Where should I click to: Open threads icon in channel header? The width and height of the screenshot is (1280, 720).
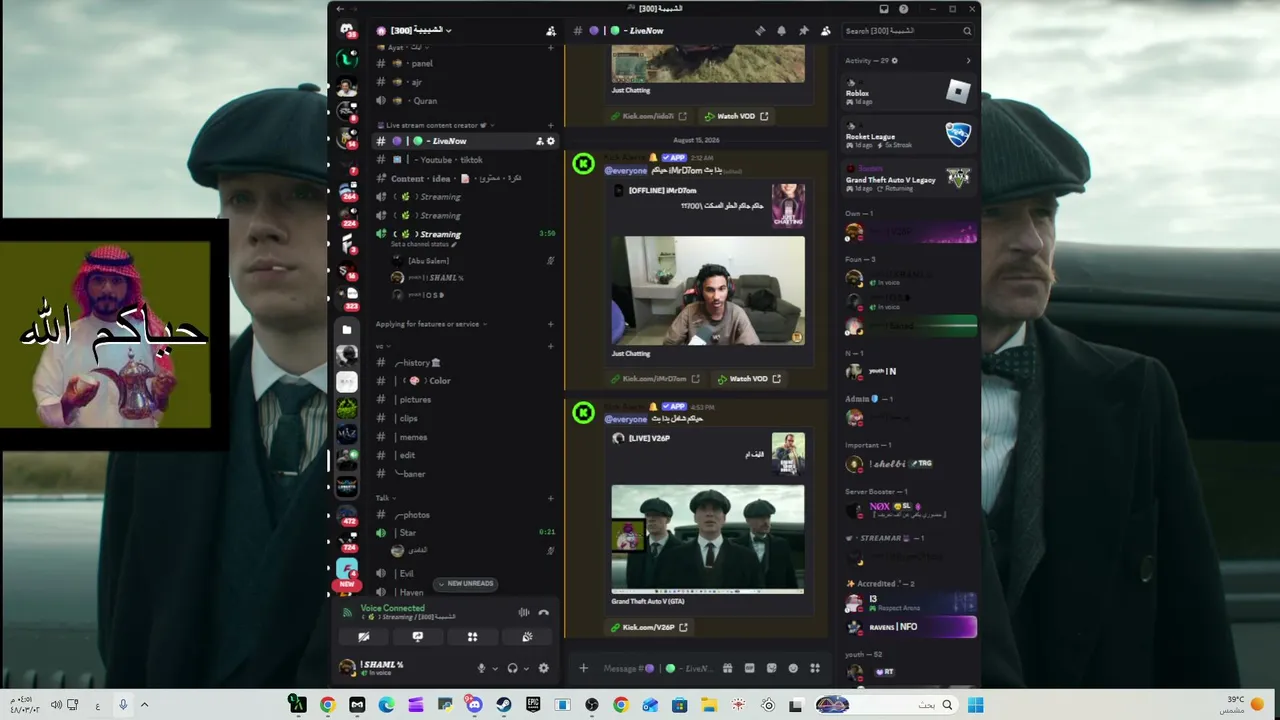(x=760, y=31)
